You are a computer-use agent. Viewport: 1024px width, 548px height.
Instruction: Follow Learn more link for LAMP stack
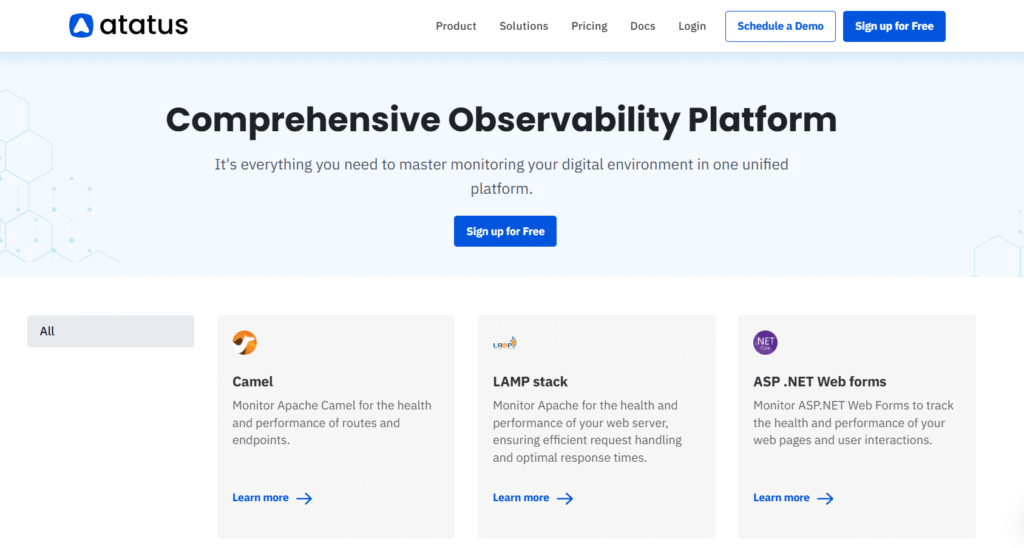tap(521, 498)
